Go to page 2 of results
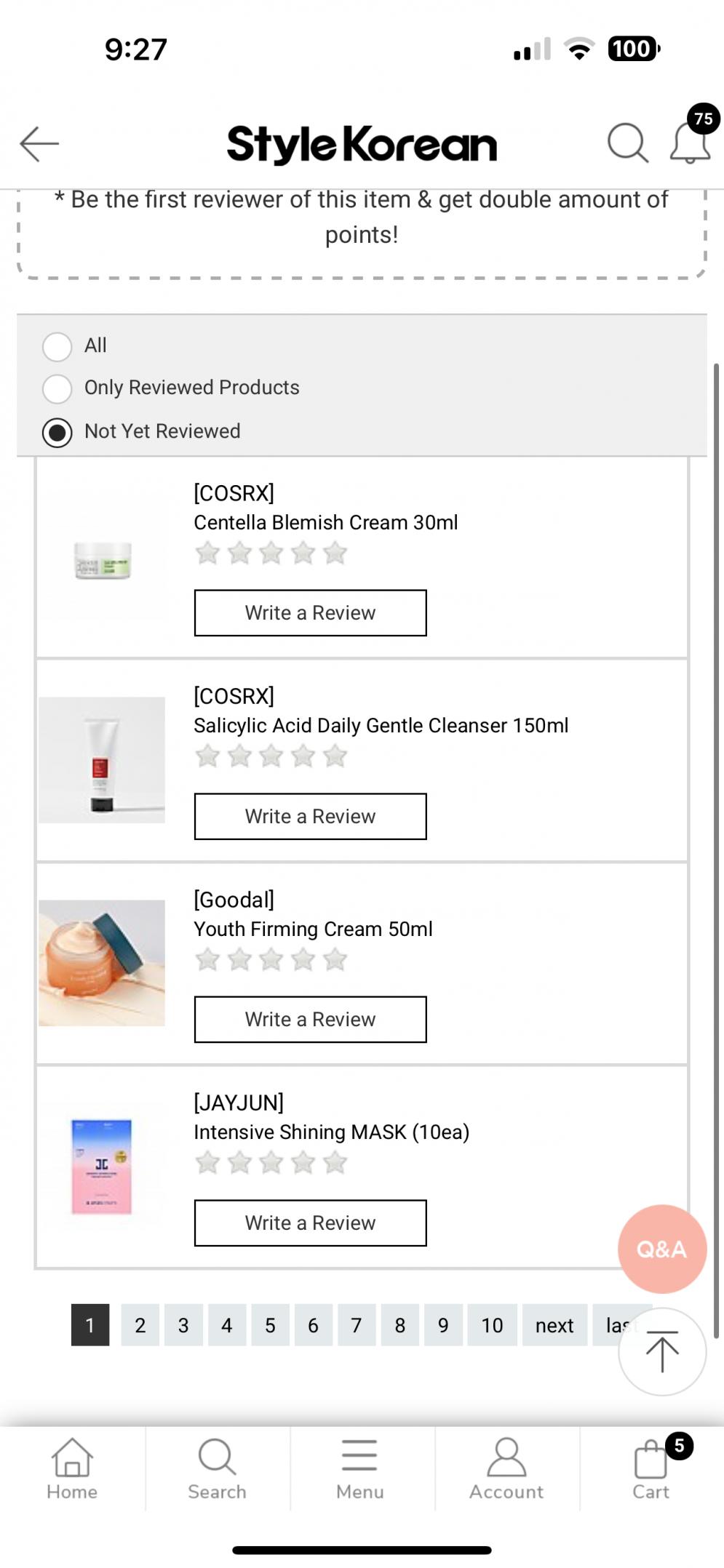 click(140, 1325)
